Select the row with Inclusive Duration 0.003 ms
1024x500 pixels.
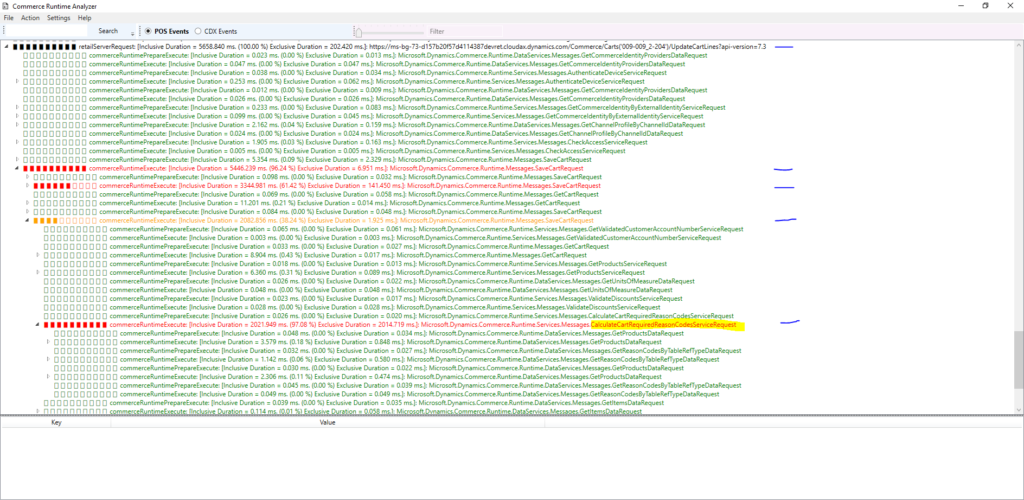click(x=415, y=238)
